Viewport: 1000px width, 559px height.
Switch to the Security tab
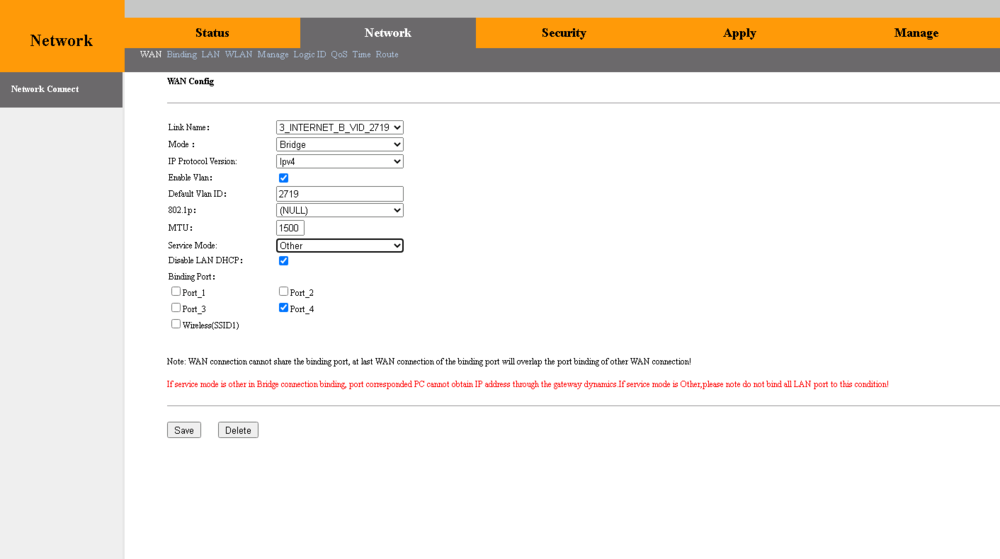563,33
